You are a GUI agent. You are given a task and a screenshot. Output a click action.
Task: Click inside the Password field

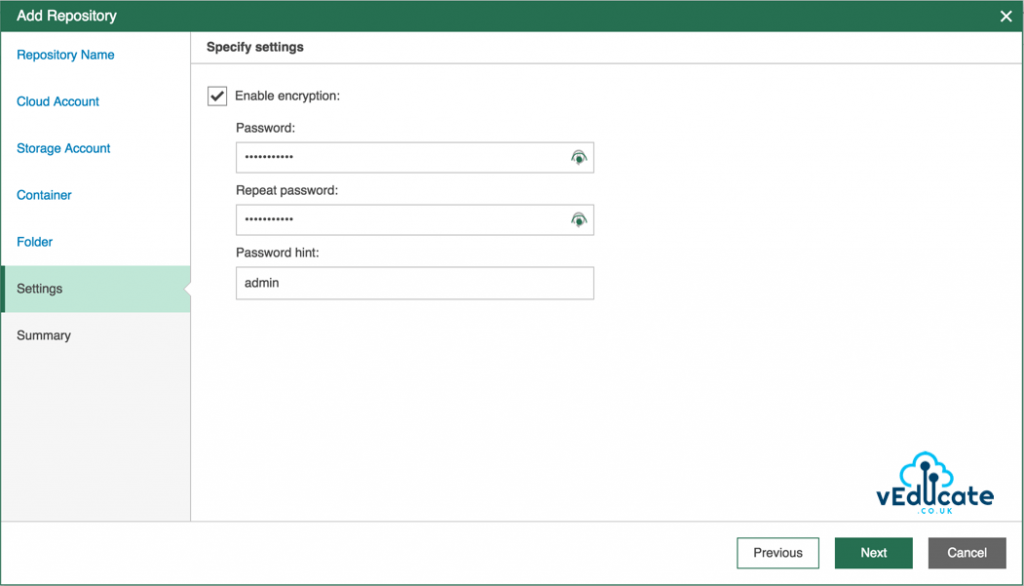pyautogui.click(x=400, y=157)
